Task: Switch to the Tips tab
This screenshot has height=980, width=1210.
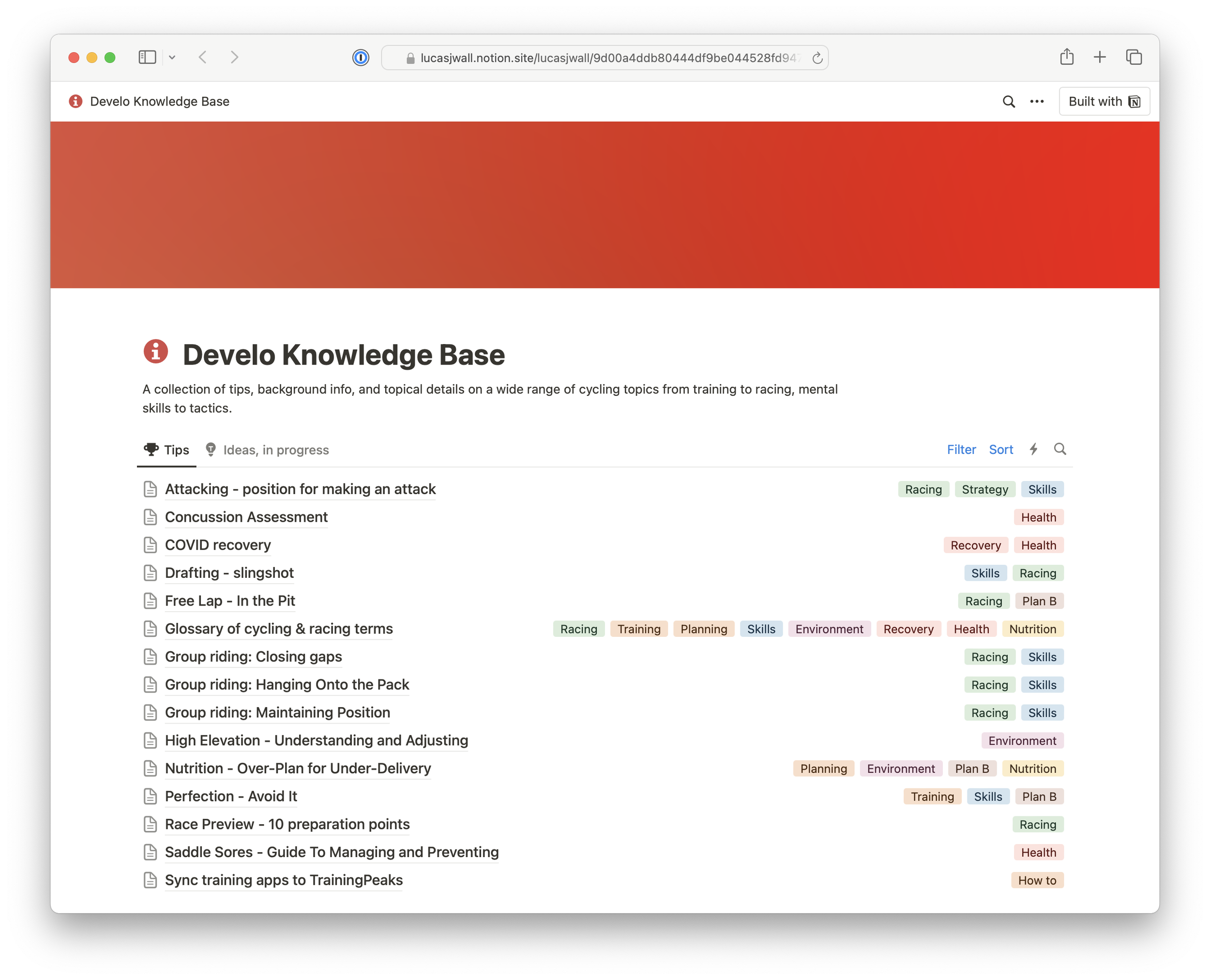Action: pos(166,450)
